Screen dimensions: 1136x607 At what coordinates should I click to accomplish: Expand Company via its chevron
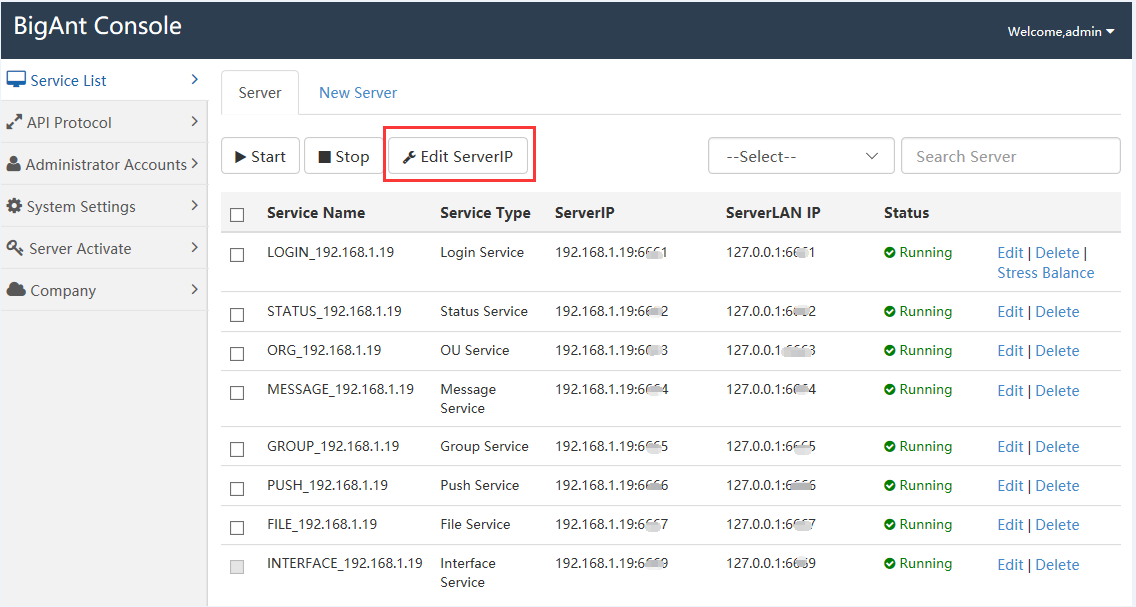[x=194, y=290]
